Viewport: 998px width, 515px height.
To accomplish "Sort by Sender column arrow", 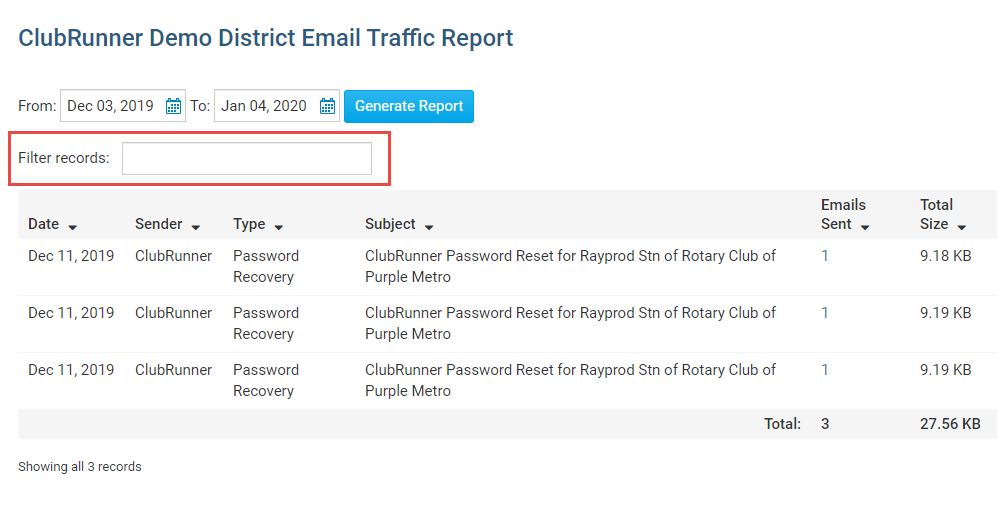I will 196,226.
